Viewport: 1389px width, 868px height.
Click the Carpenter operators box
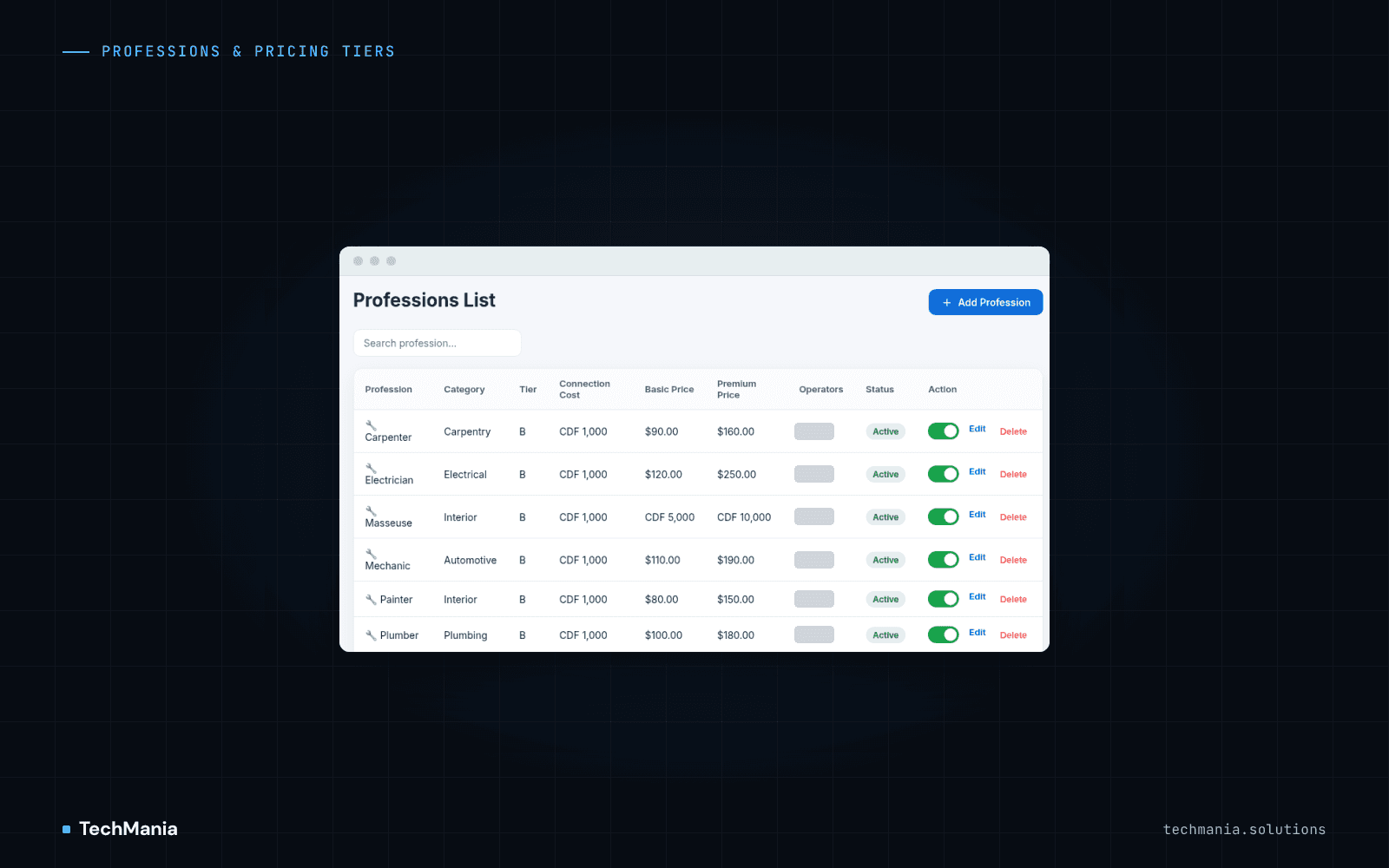(x=814, y=431)
